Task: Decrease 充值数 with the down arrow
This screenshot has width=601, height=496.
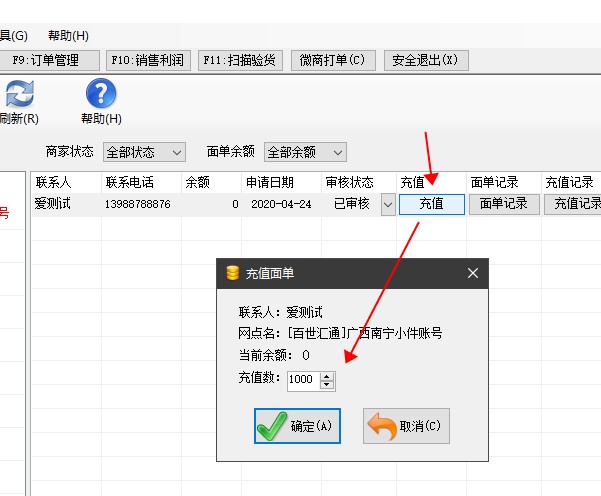Action: pyautogui.click(x=328, y=385)
